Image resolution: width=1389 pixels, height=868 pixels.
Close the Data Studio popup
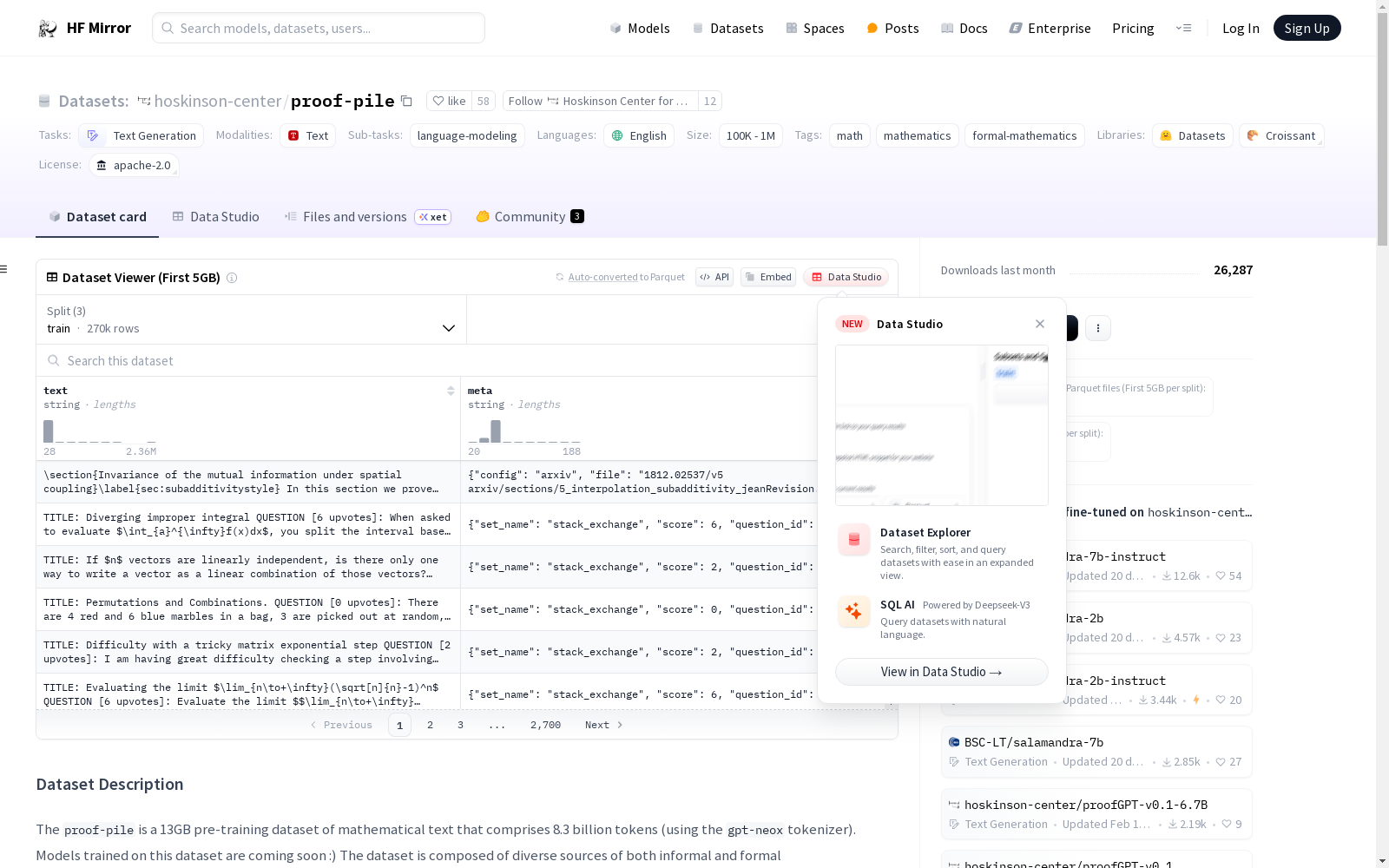pos(1040,324)
